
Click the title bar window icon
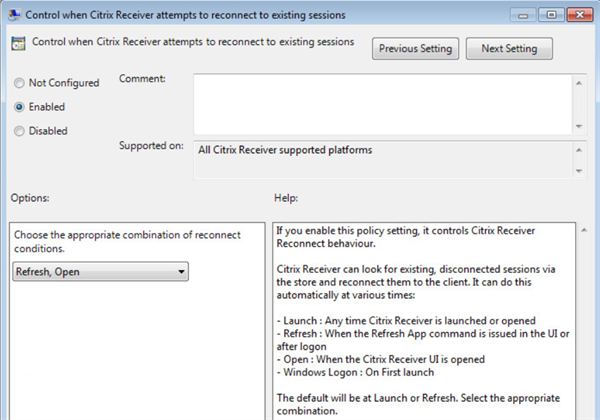(15, 15)
